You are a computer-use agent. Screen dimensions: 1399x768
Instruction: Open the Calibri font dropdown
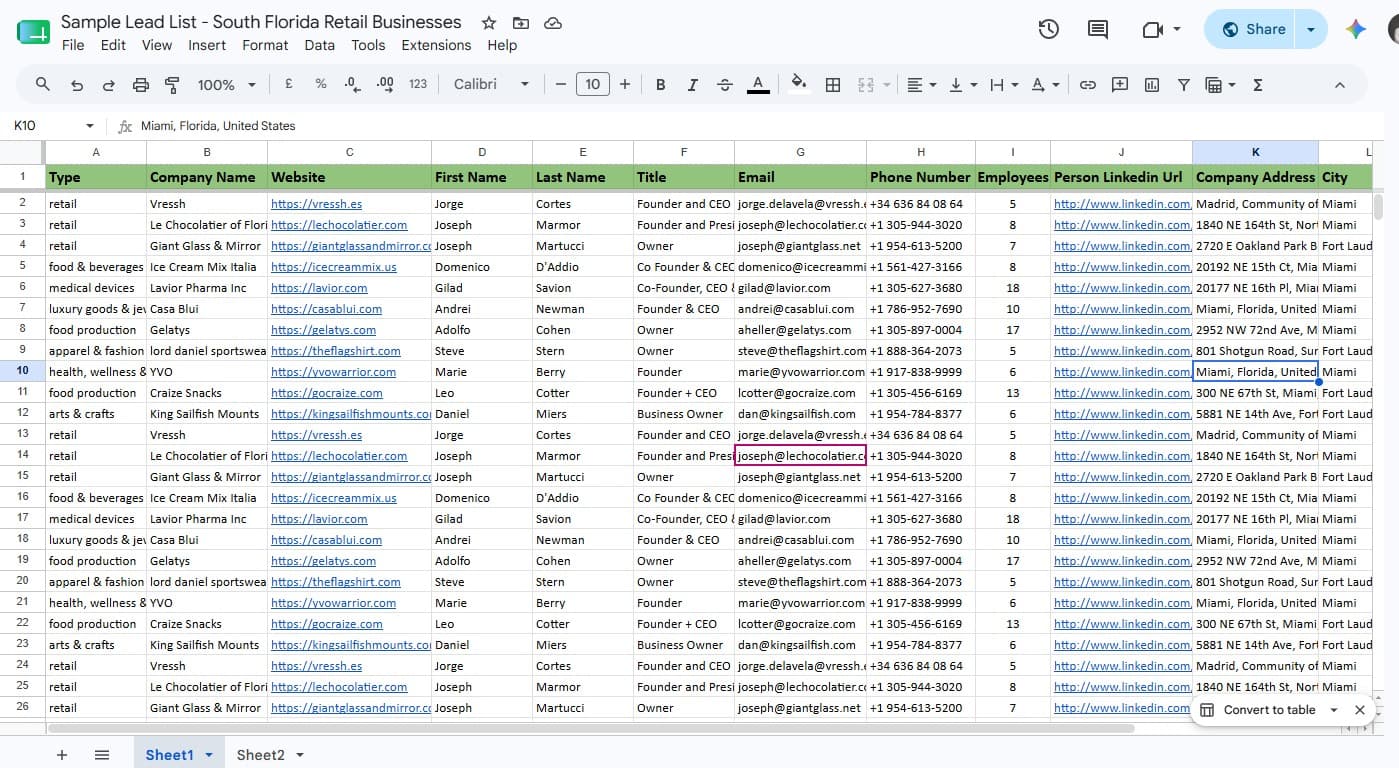(x=491, y=85)
